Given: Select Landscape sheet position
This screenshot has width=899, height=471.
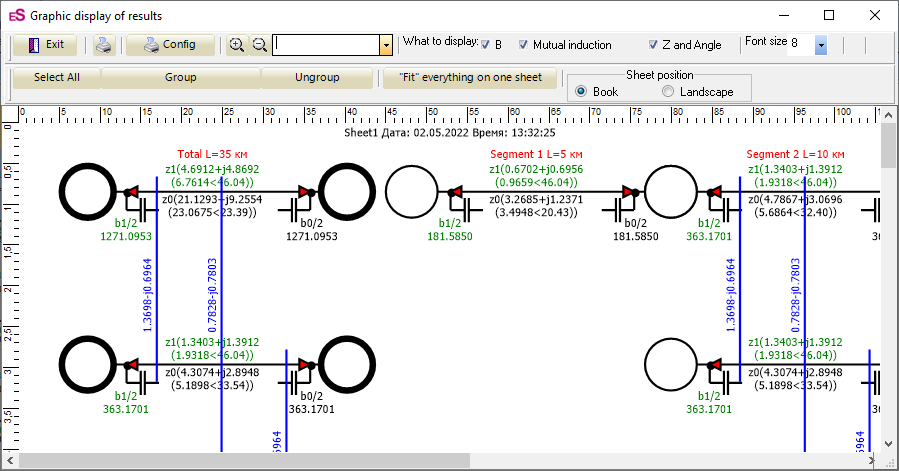Looking at the screenshot, I should [669, 92].
